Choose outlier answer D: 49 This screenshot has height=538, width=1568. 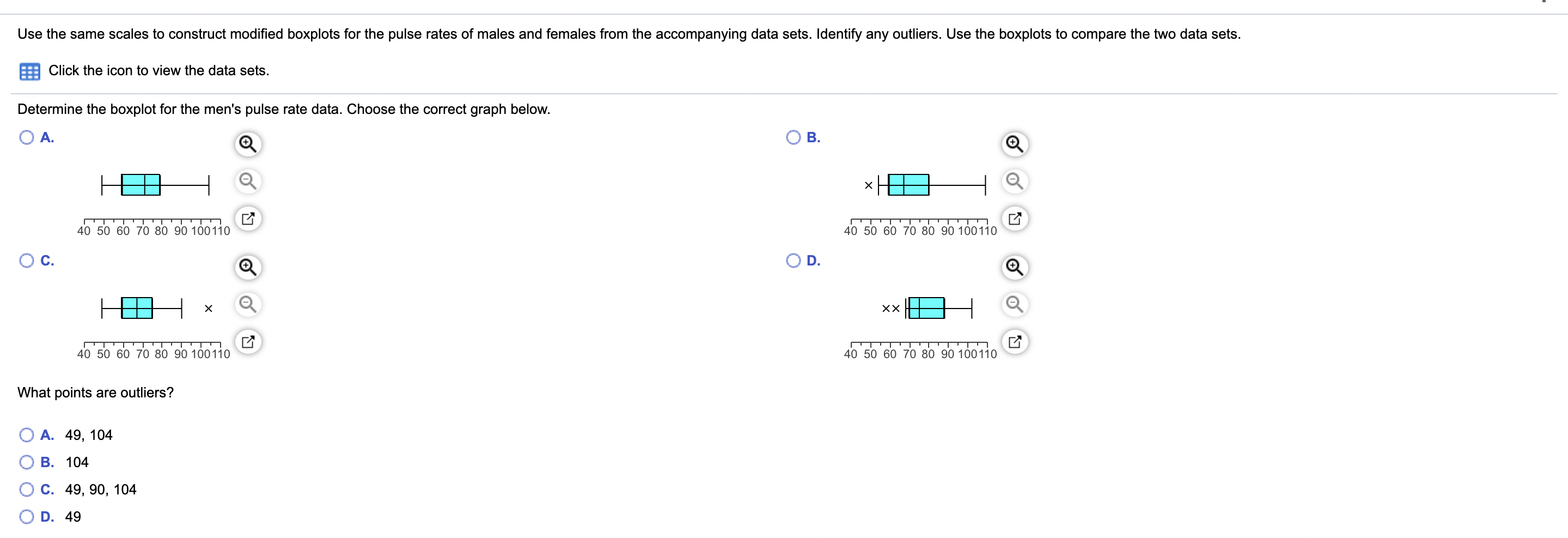(27, 516)
